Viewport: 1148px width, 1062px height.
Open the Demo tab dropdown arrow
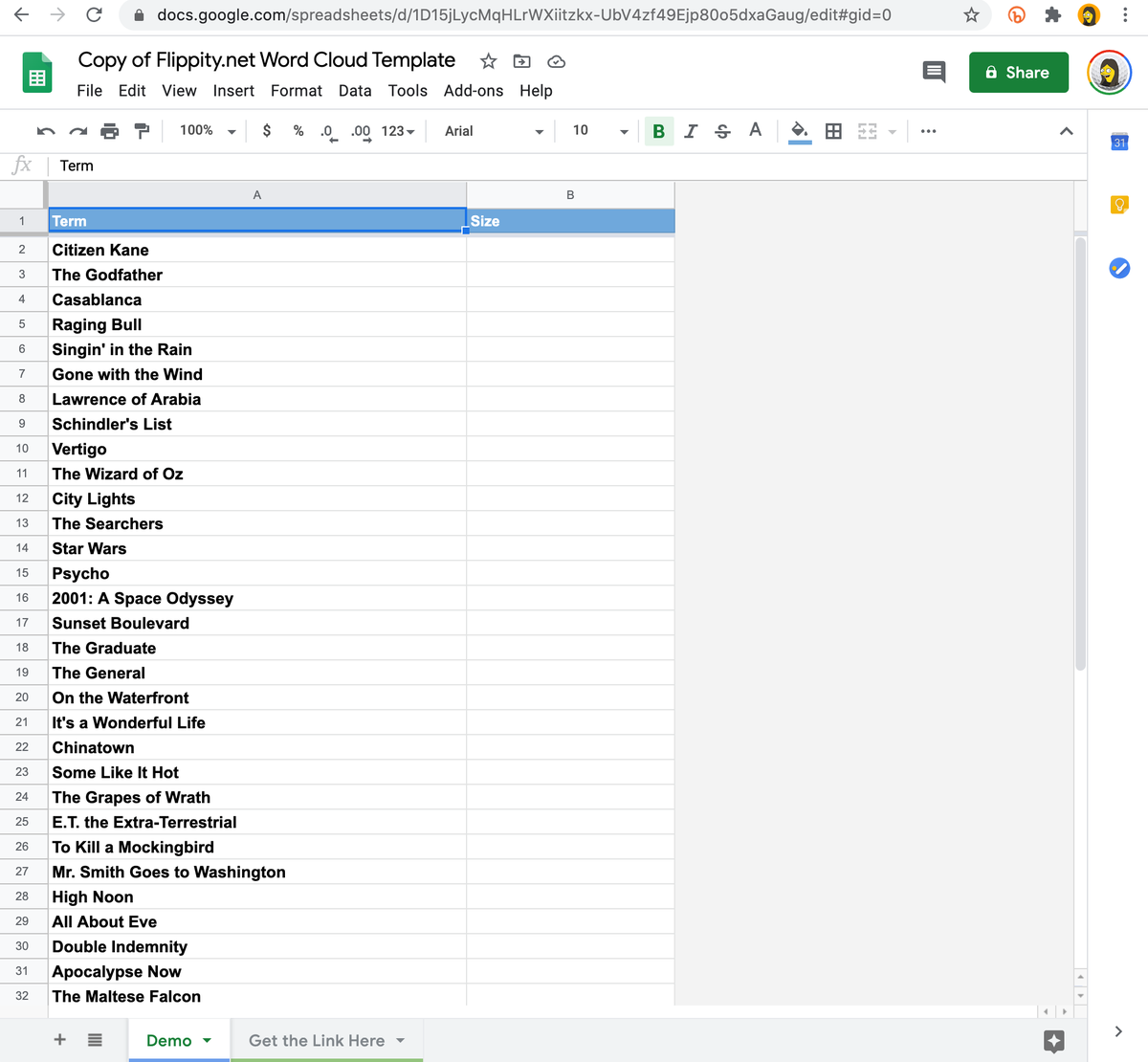[x=207, y=1041]
